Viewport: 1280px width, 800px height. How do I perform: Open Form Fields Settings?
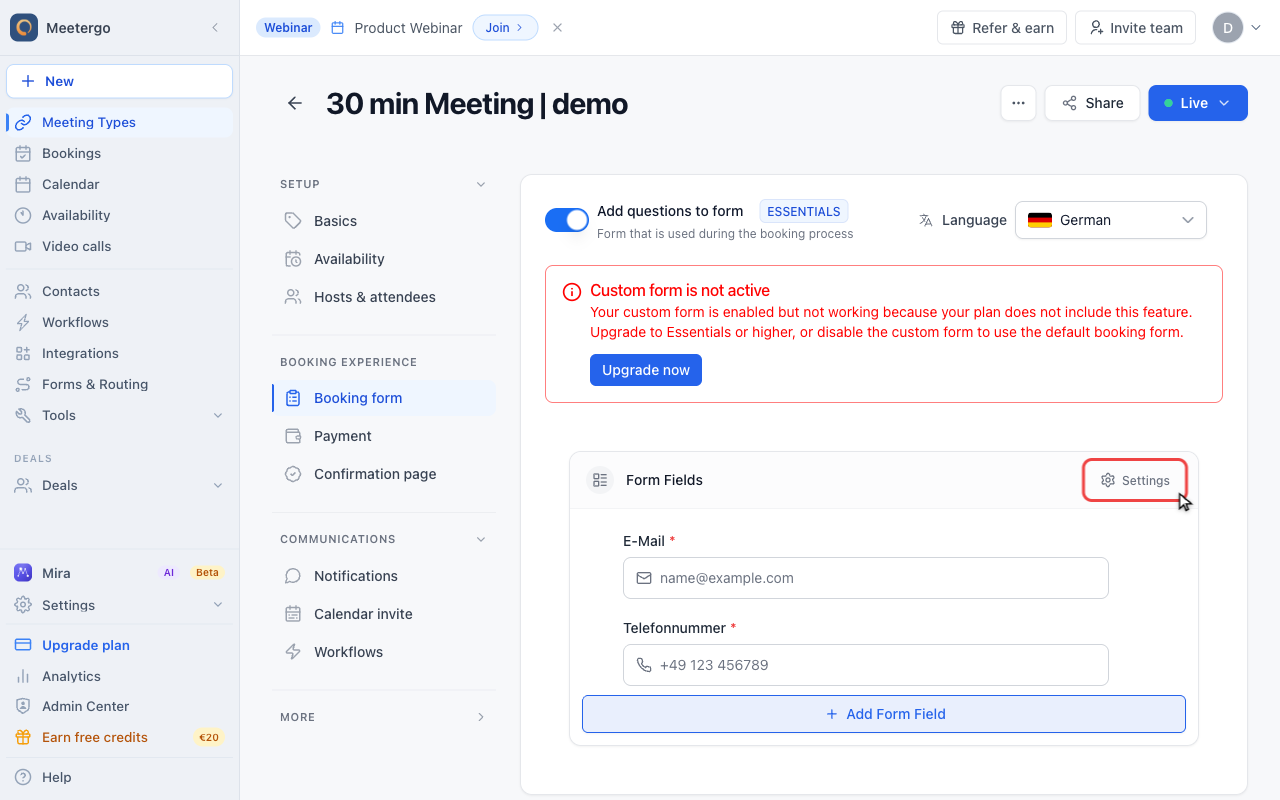pyautogui.click(x=1135, y=480)
